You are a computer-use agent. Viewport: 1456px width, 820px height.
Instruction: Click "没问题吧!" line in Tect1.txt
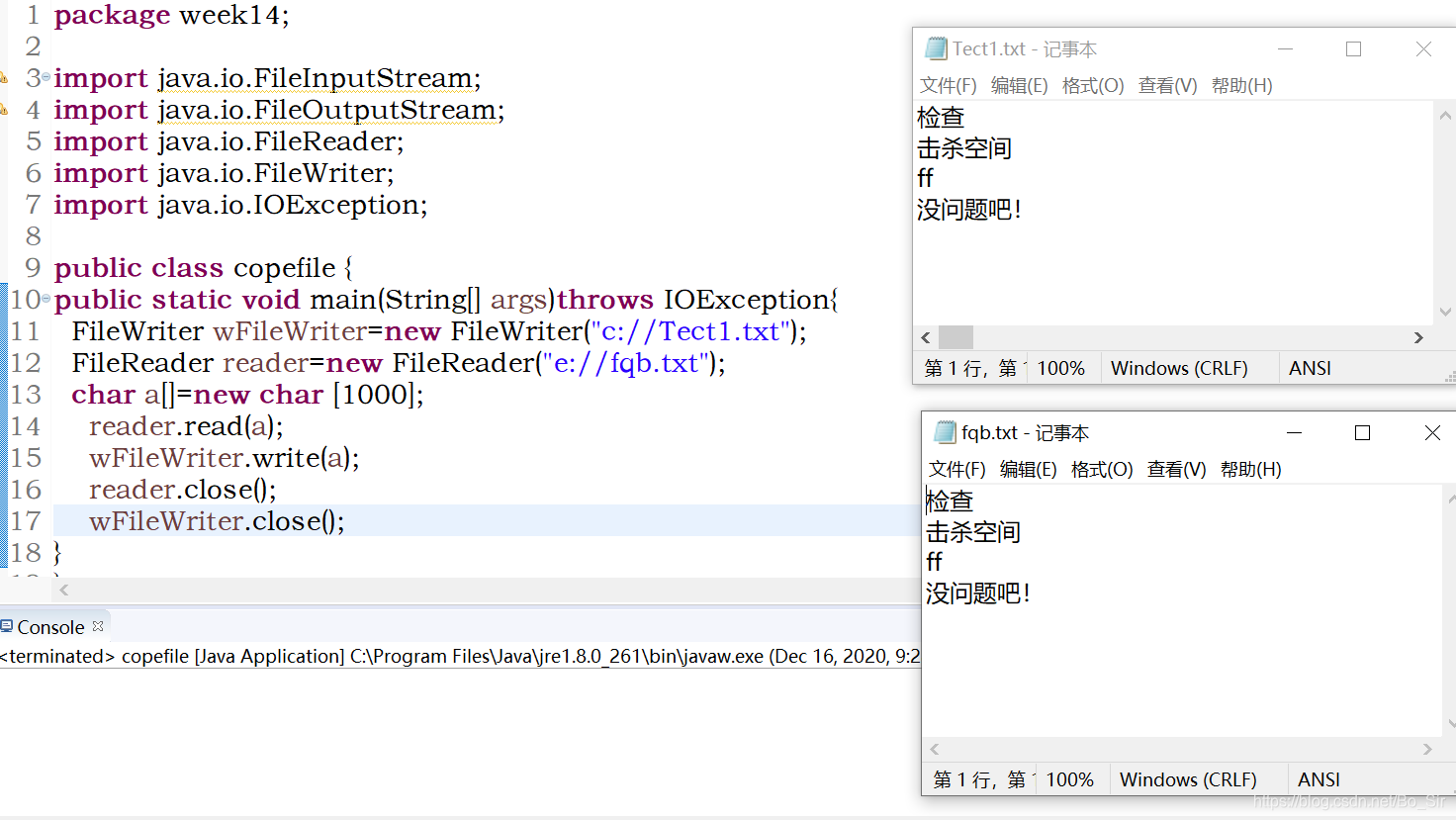(x=969, y=210)
